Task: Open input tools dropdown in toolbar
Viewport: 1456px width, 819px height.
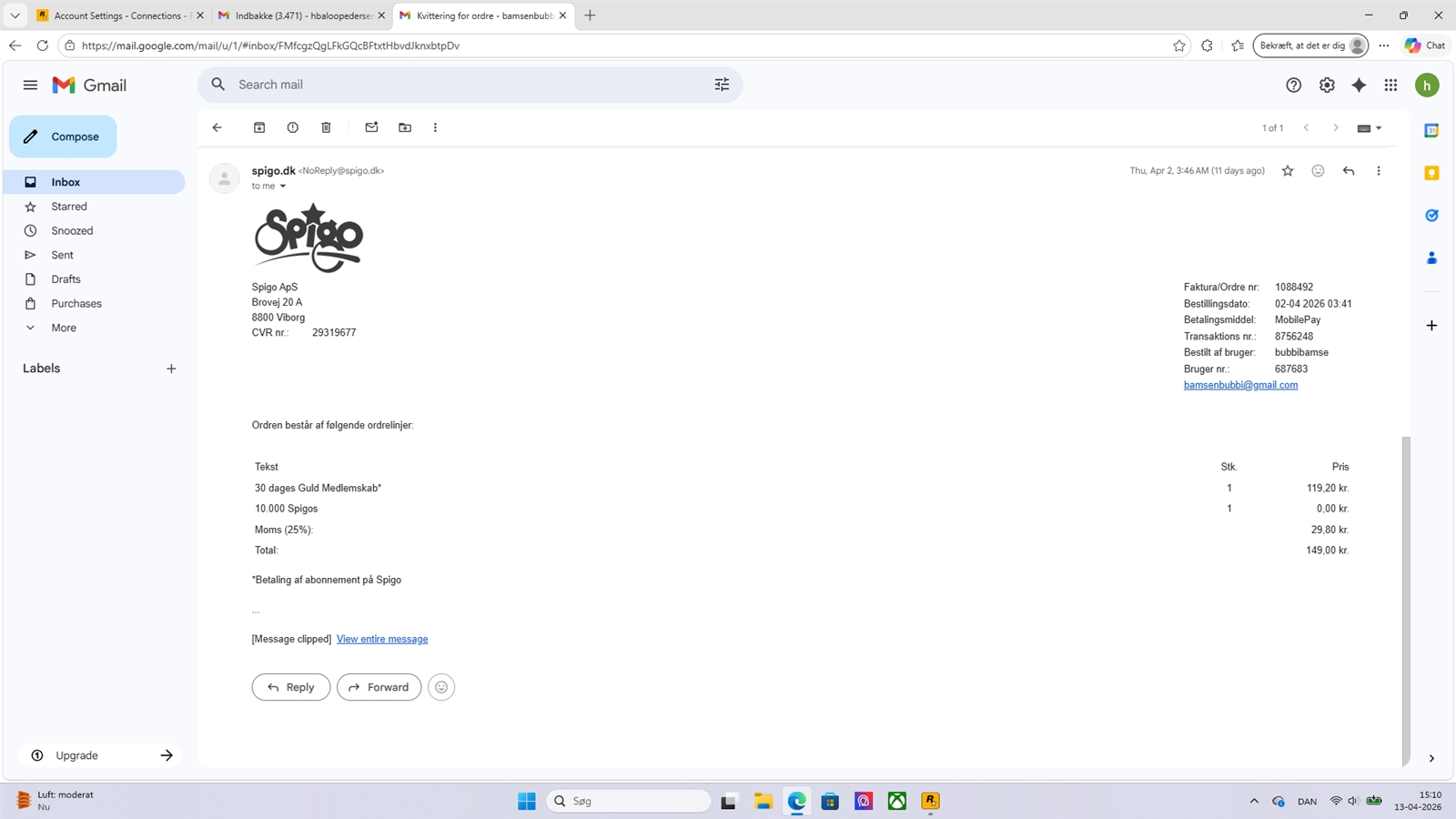Action: click(x=1369, y=128)
